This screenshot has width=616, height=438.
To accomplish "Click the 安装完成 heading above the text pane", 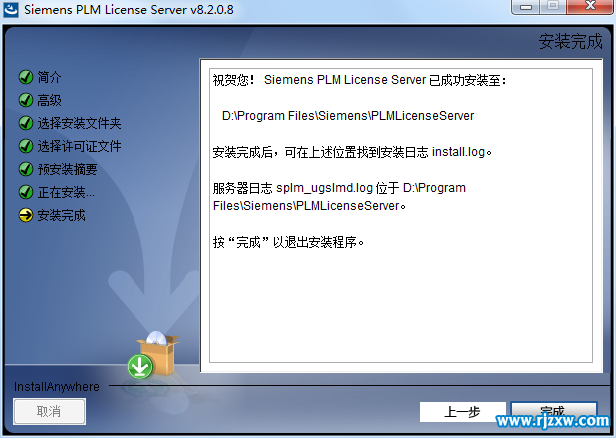I will (570, 41).
